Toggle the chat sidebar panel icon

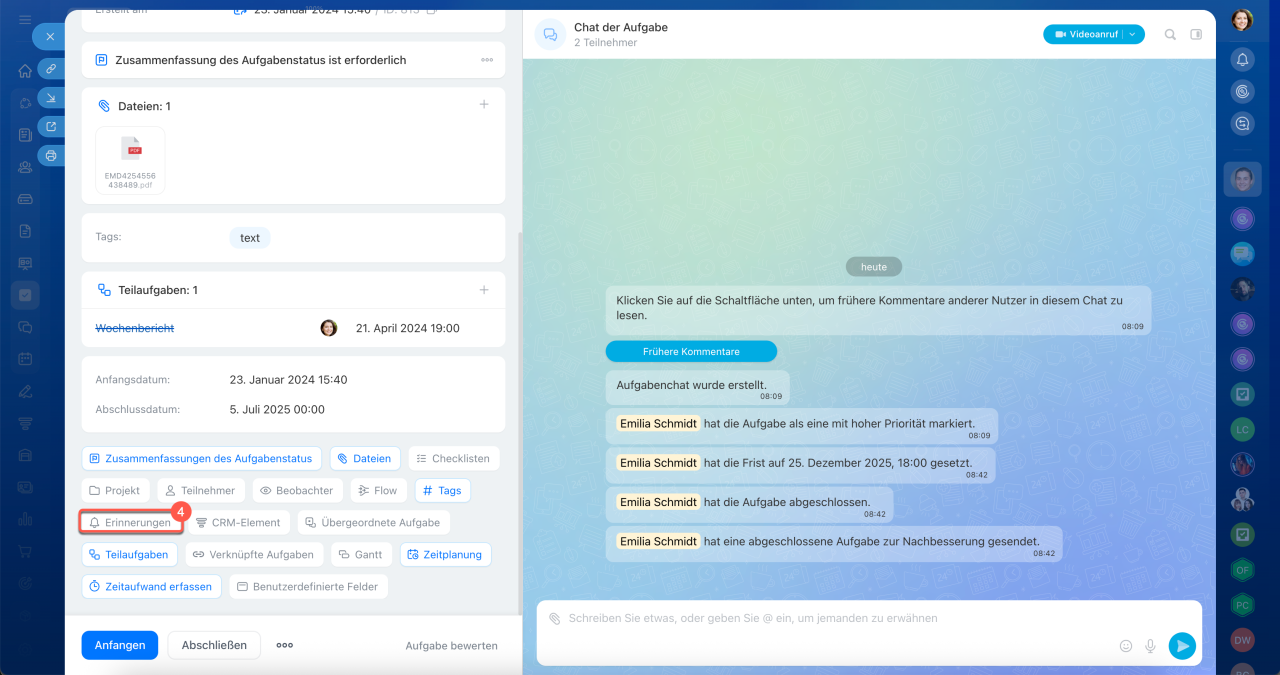(x=1196, y=34)
